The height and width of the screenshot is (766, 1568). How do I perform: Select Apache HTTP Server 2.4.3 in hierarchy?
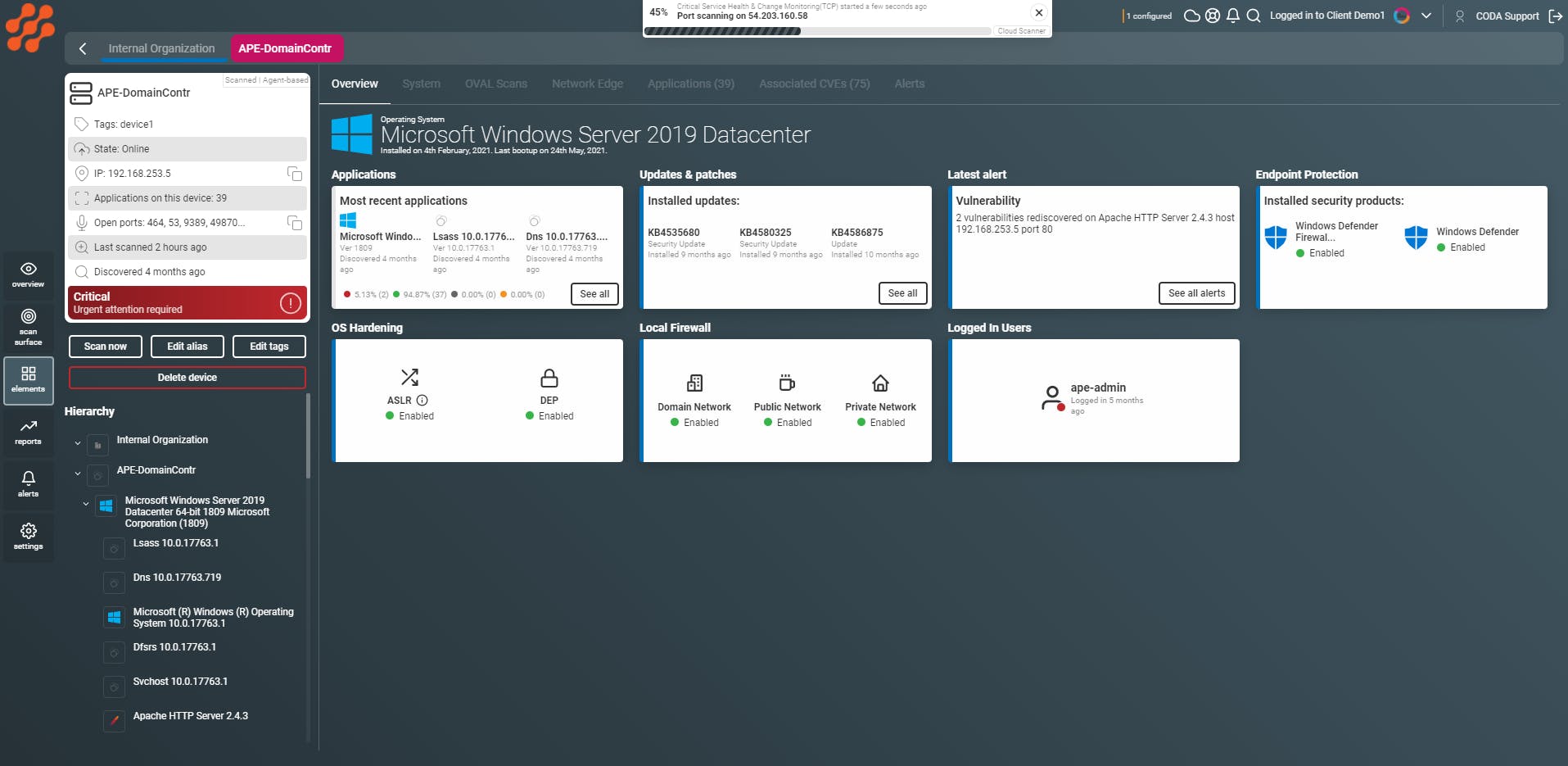click(x=190, y=716)
